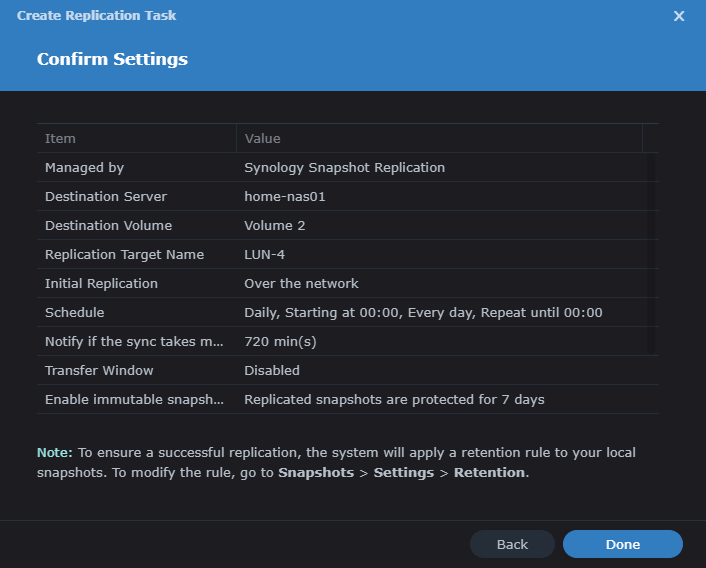706x568 pixels.
Task: Select the Destination Server row label
Action: click(106, 196)
